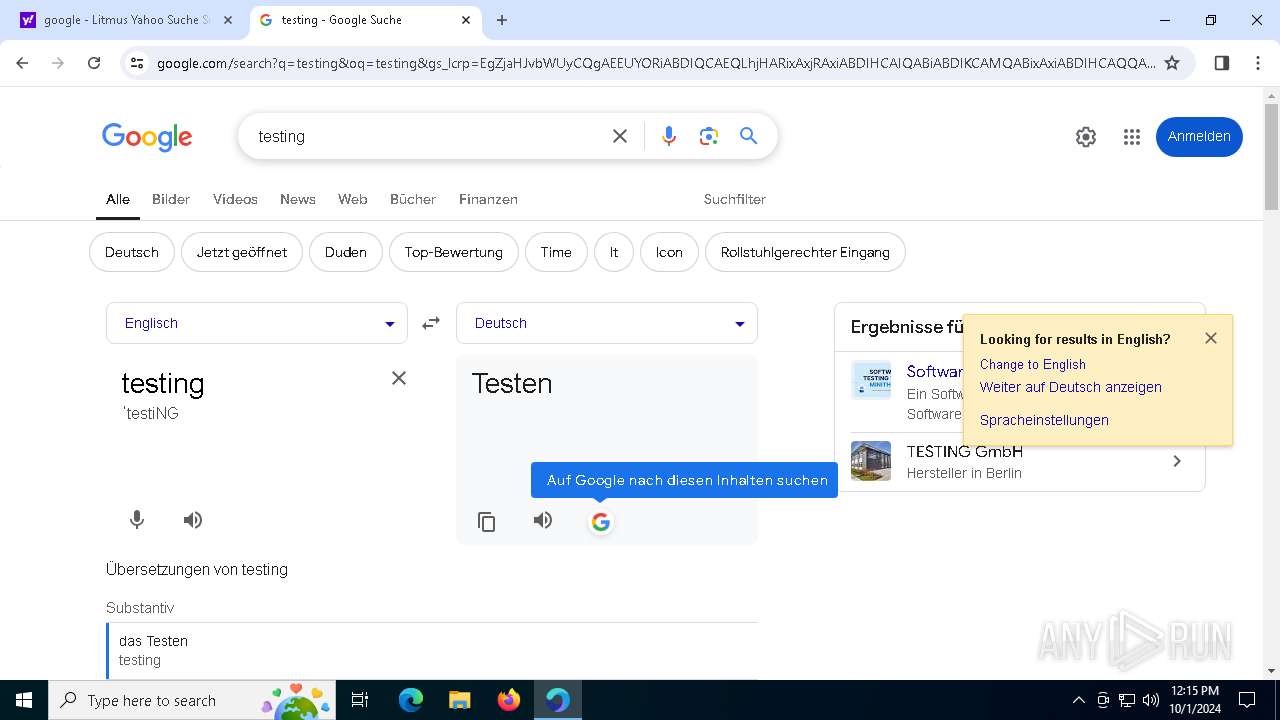Copy the translation 'Testen' to clipboard
This screenshot has width=1280, height=720.
click(487, 522)
